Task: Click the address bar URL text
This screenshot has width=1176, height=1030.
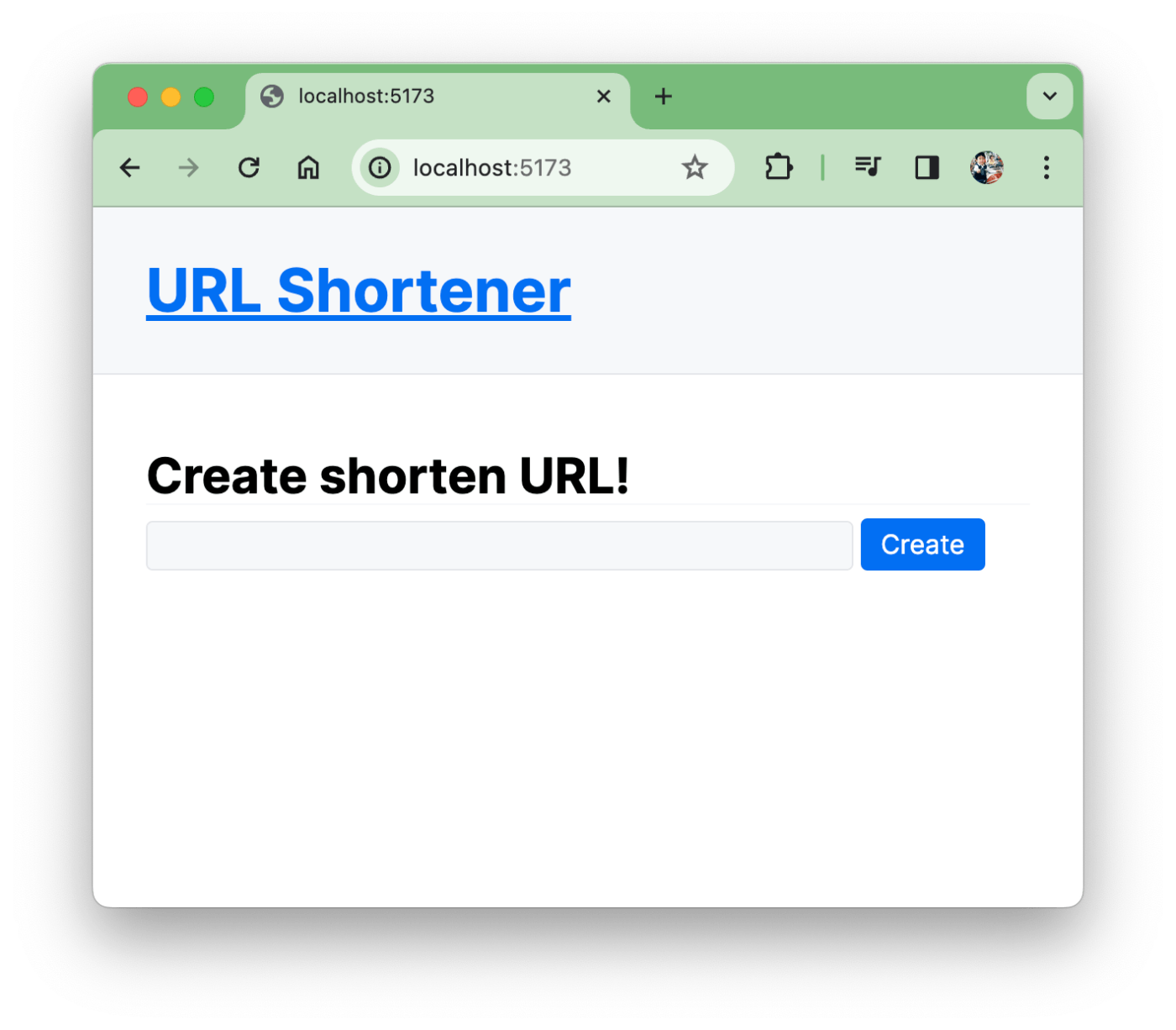Action: click(492, 168)
